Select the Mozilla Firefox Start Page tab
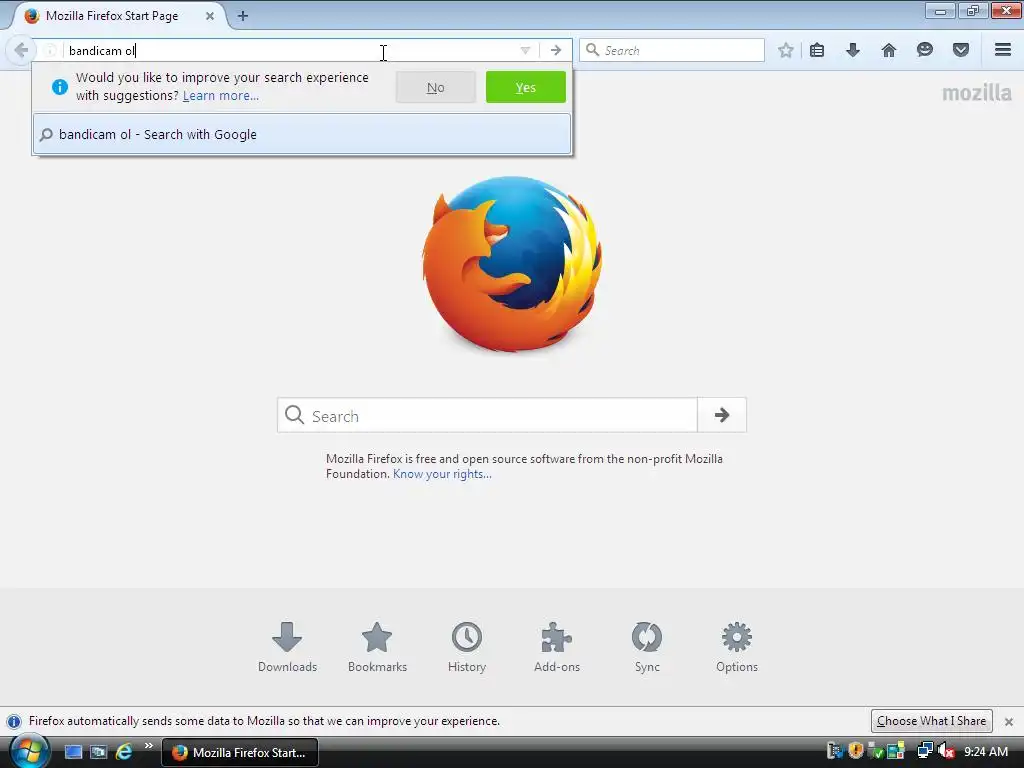The width and height of the screenshot is (1024, 768). click(116, 16)
